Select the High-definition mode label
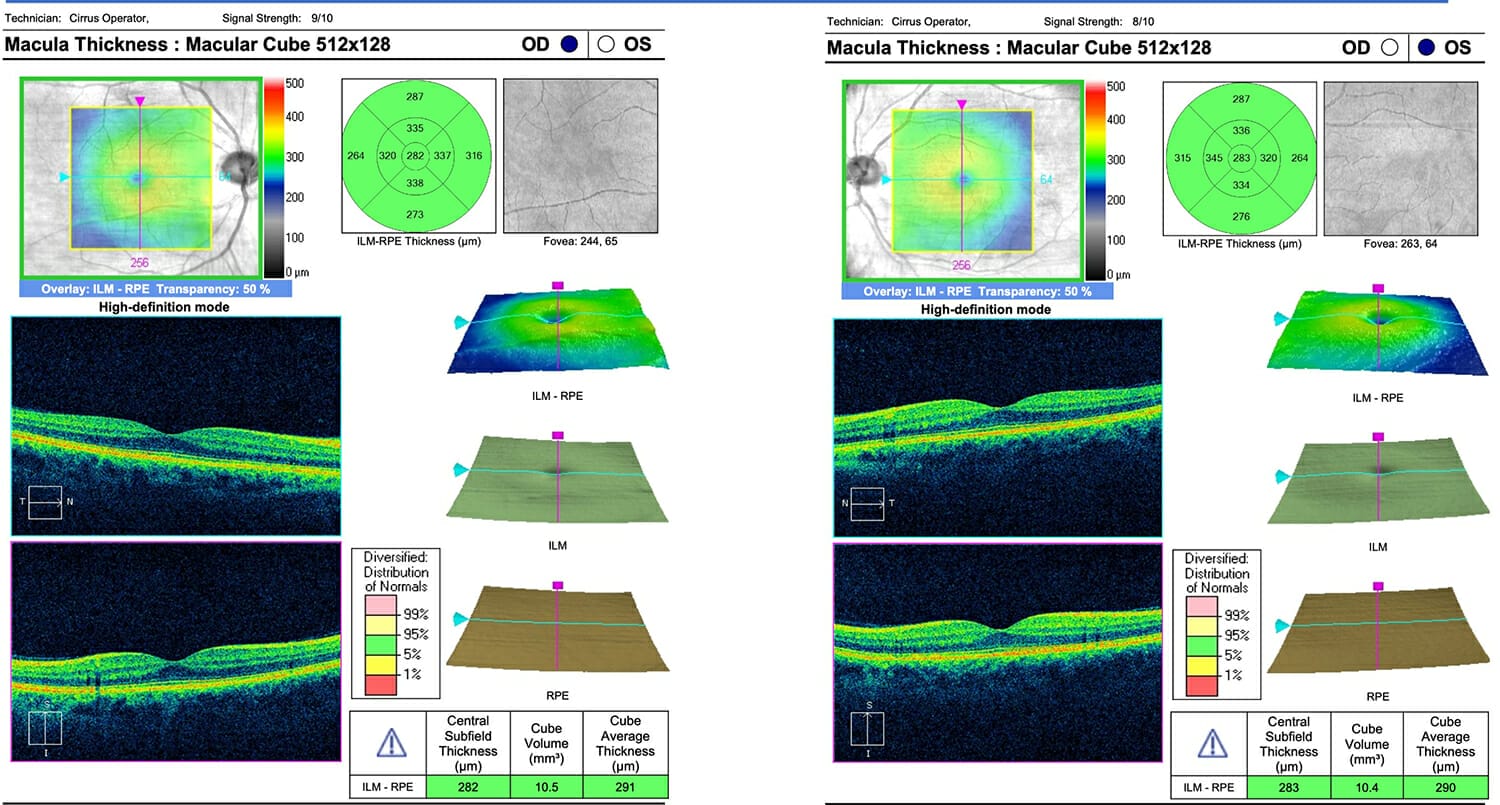The image size is (1500, 805). point(164,309)
